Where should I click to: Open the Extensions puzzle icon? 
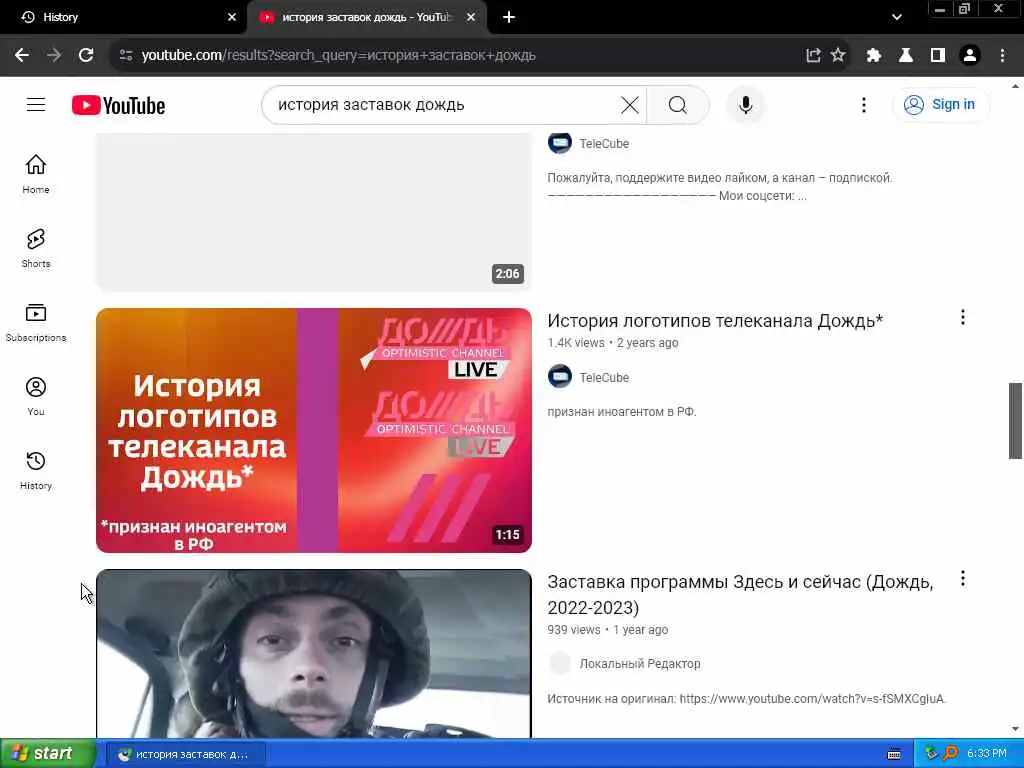point(874,56)
